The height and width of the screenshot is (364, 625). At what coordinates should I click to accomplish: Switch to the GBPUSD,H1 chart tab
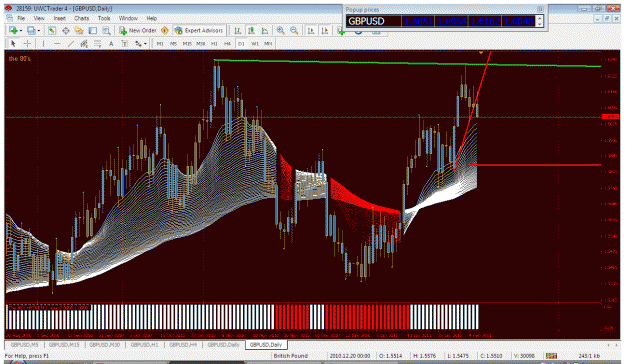[x=144, y=344]
